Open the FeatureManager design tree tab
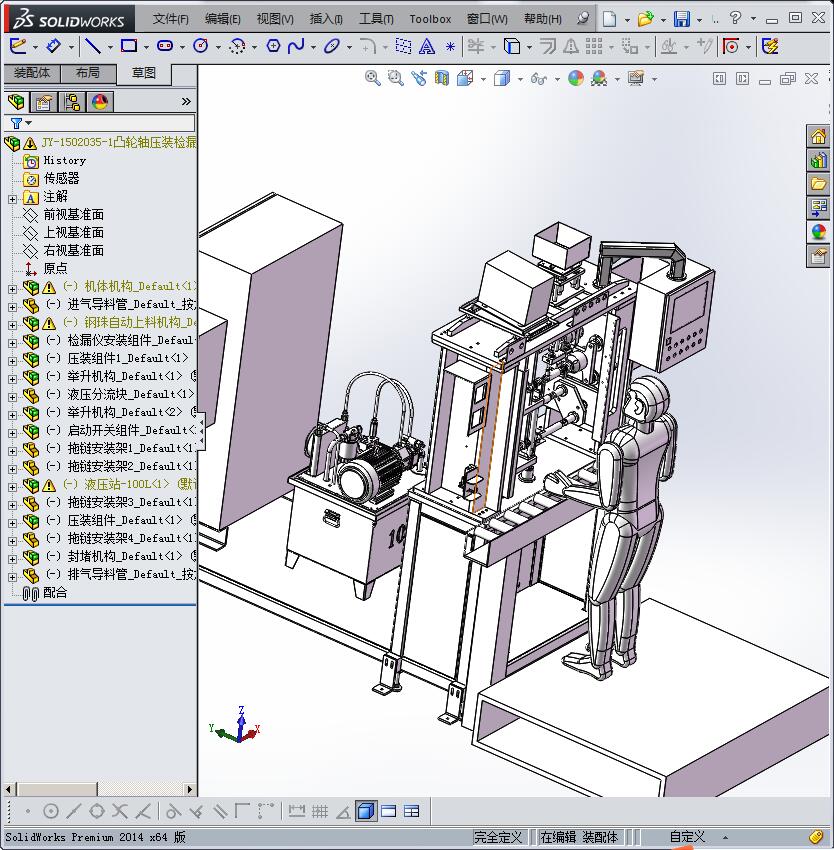This screenshot has height=850, width=834. 16,102
